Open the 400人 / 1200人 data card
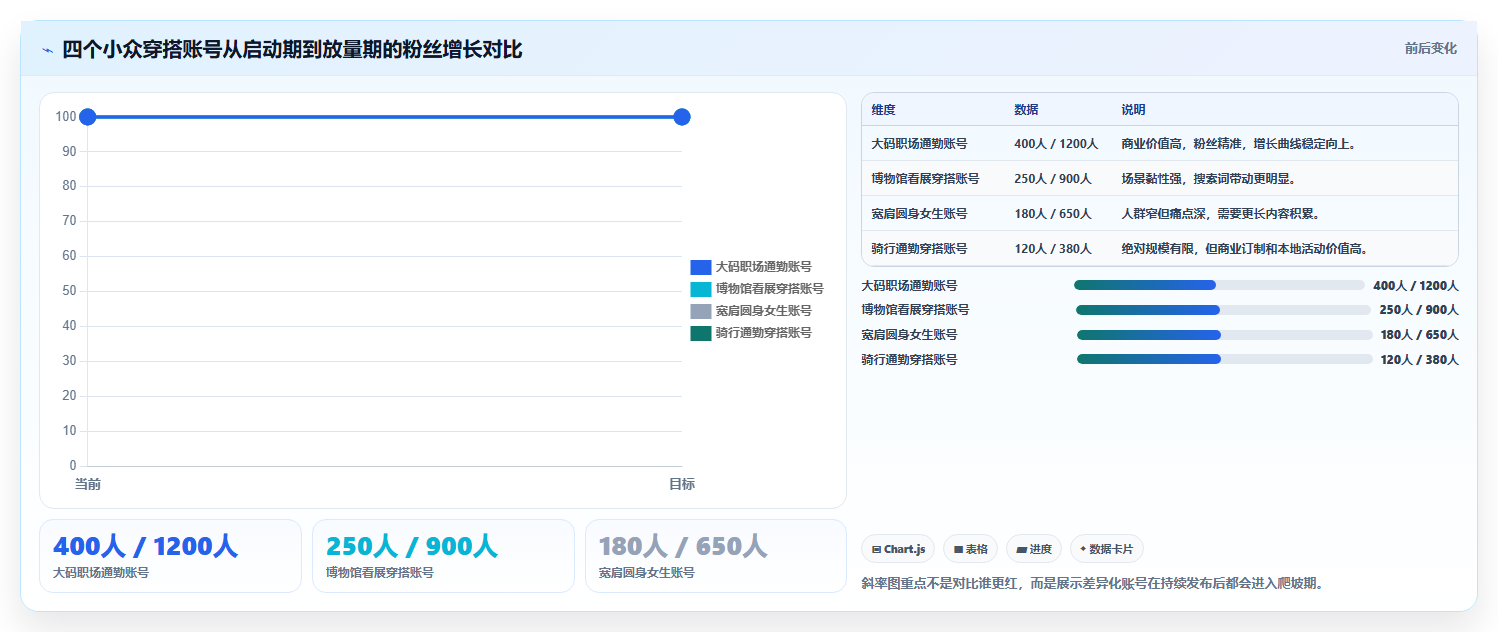Screen dimensions: 1498x632 170,556
